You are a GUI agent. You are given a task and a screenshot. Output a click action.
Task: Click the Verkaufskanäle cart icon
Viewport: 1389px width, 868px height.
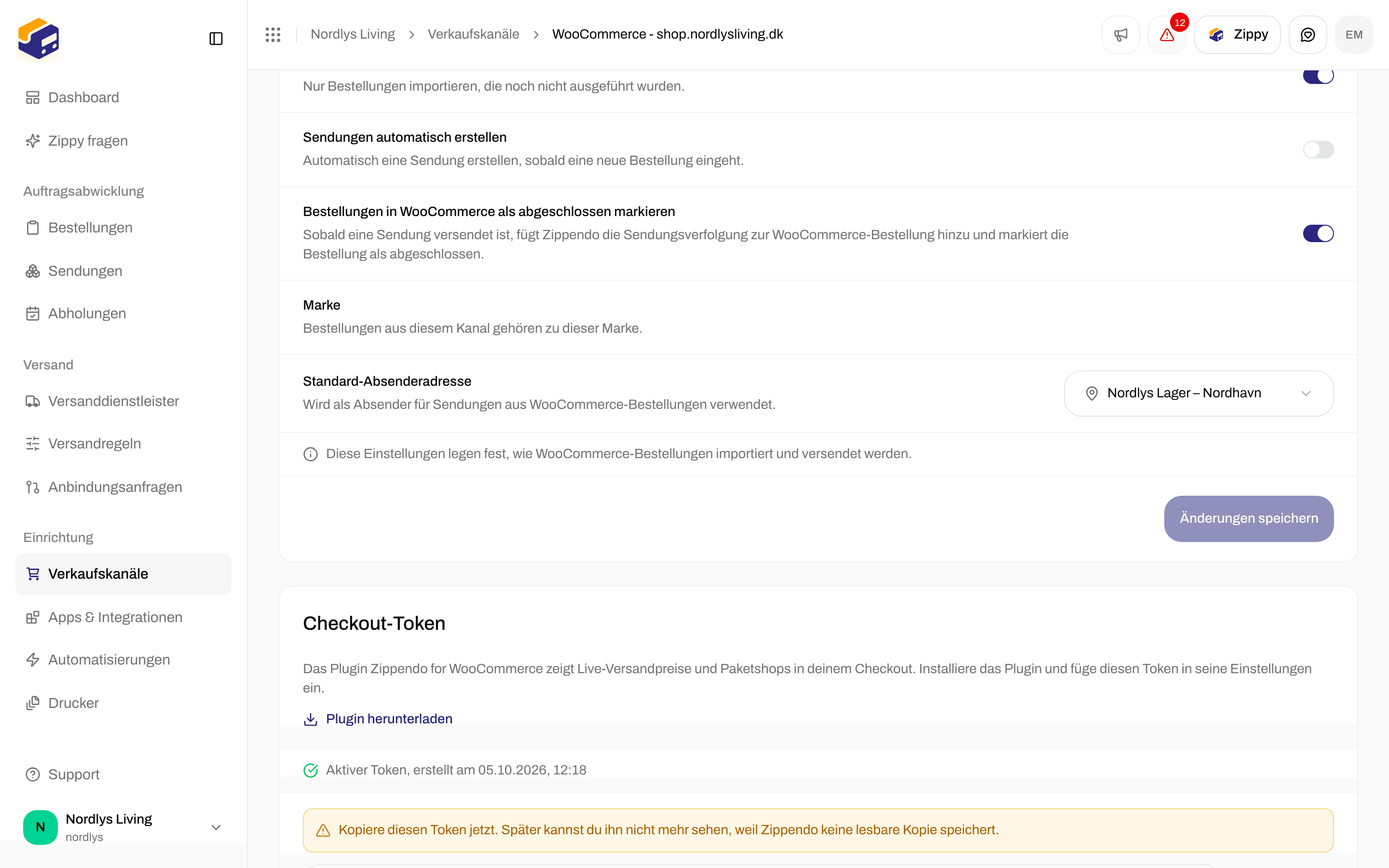(33, 574)
